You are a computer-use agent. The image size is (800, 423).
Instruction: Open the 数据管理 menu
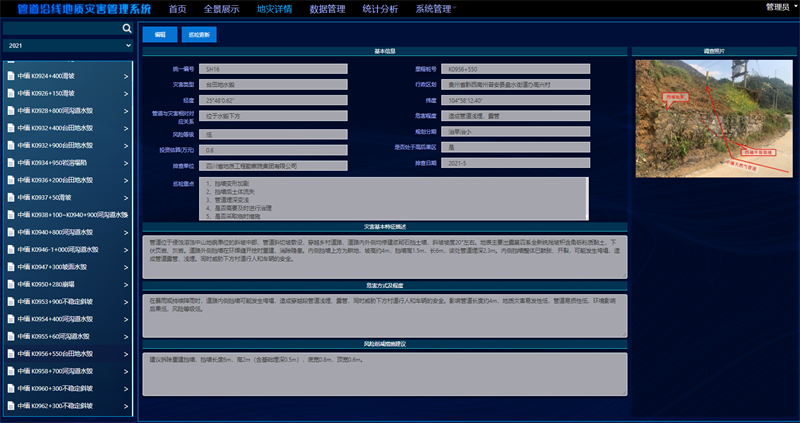(x=327, y=8)
